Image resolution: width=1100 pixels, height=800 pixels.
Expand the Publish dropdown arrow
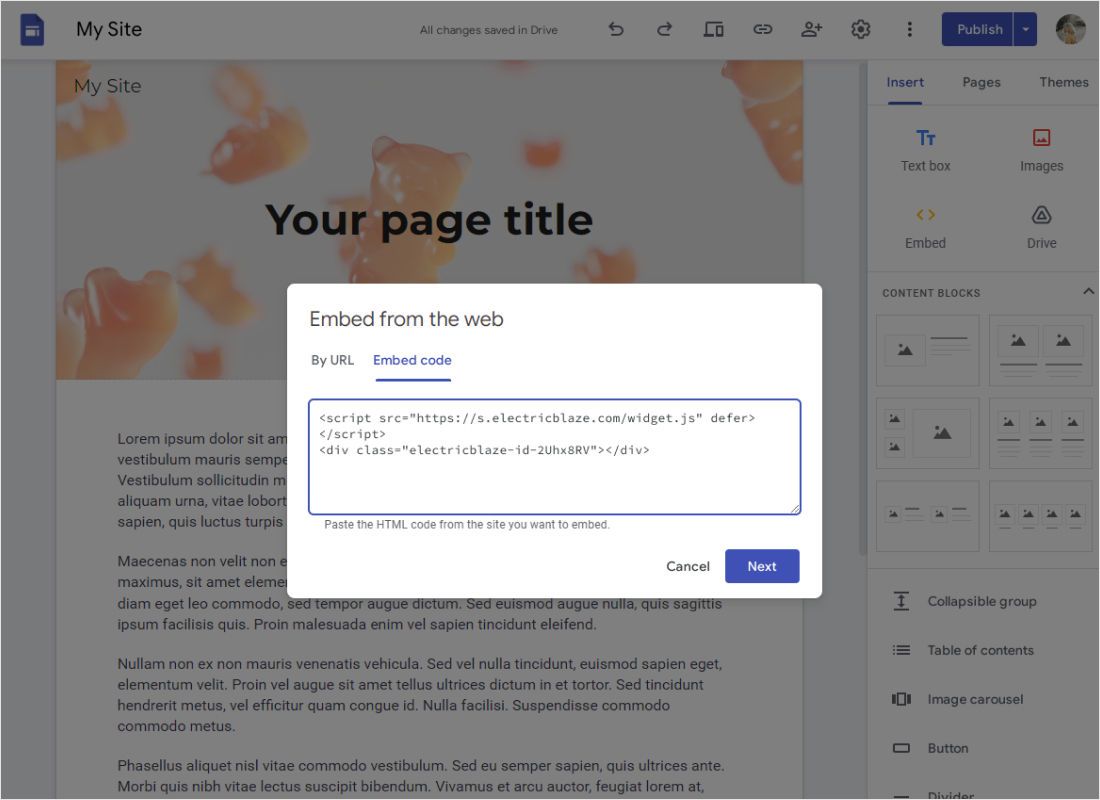(x=1026, y=29)
